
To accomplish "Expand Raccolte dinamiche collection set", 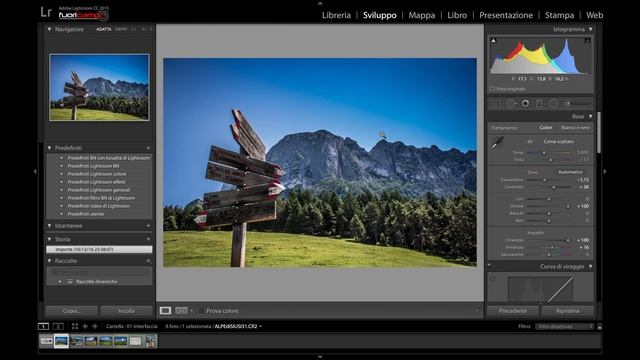I will click(x=60, y=282).
